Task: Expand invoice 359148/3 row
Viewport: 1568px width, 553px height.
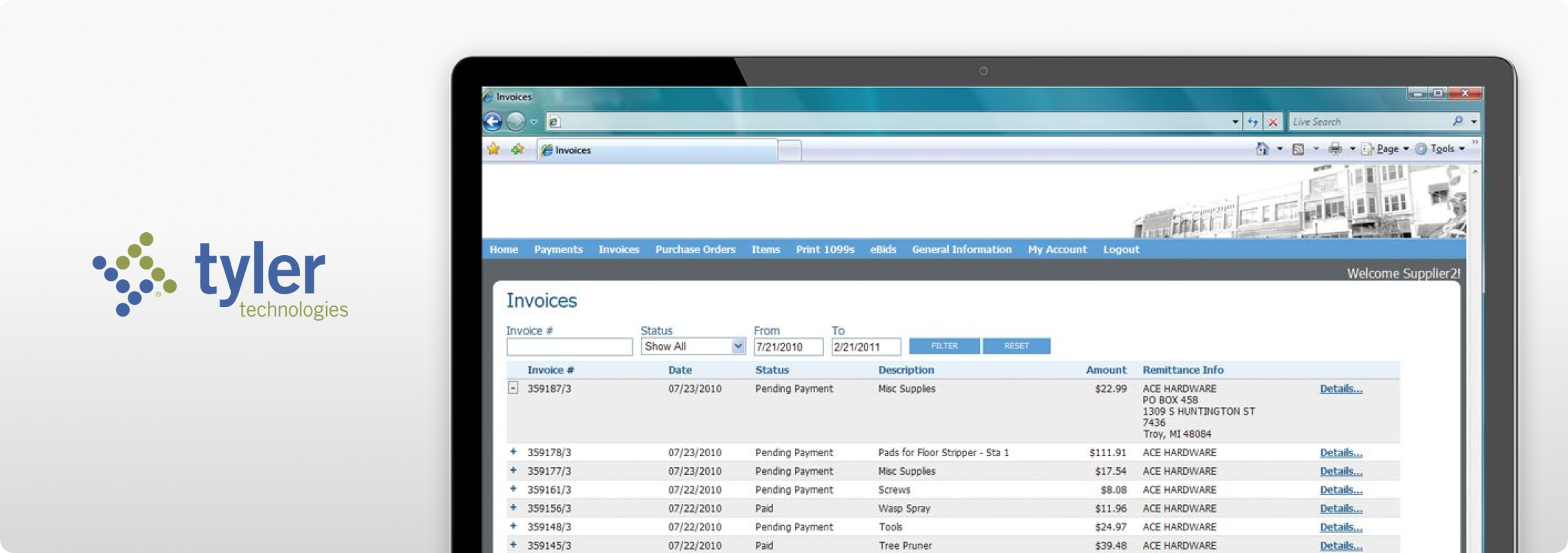Action: (x=513, y=527)
